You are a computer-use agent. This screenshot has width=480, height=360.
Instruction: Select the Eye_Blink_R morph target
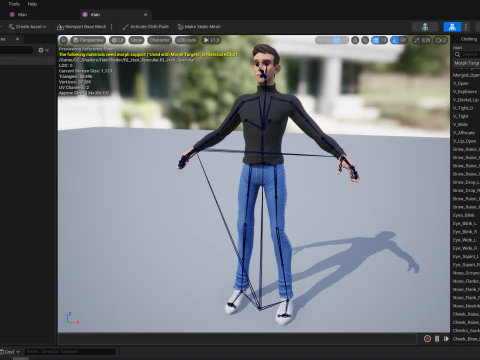tap(466, 232)
